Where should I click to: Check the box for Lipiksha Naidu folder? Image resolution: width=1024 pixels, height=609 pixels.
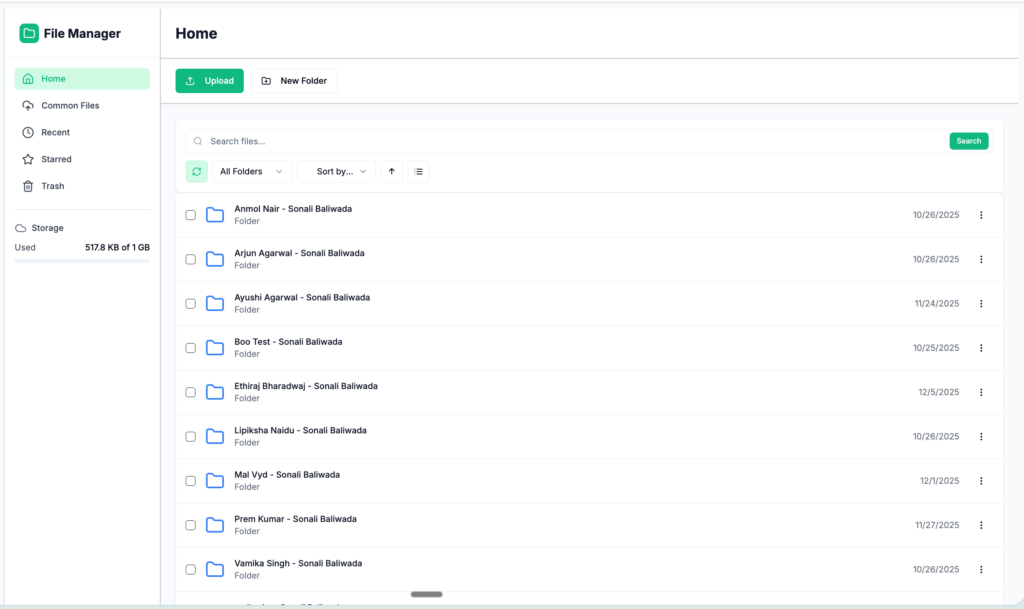191,437
